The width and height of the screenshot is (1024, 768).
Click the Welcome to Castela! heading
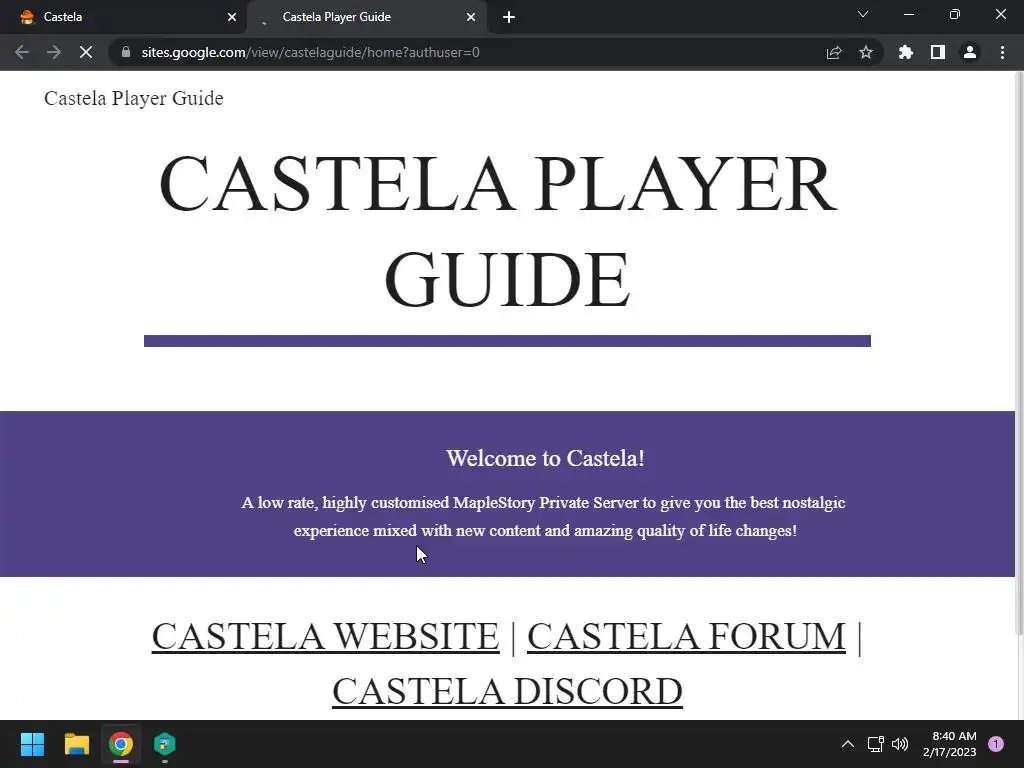coord(545,458)
